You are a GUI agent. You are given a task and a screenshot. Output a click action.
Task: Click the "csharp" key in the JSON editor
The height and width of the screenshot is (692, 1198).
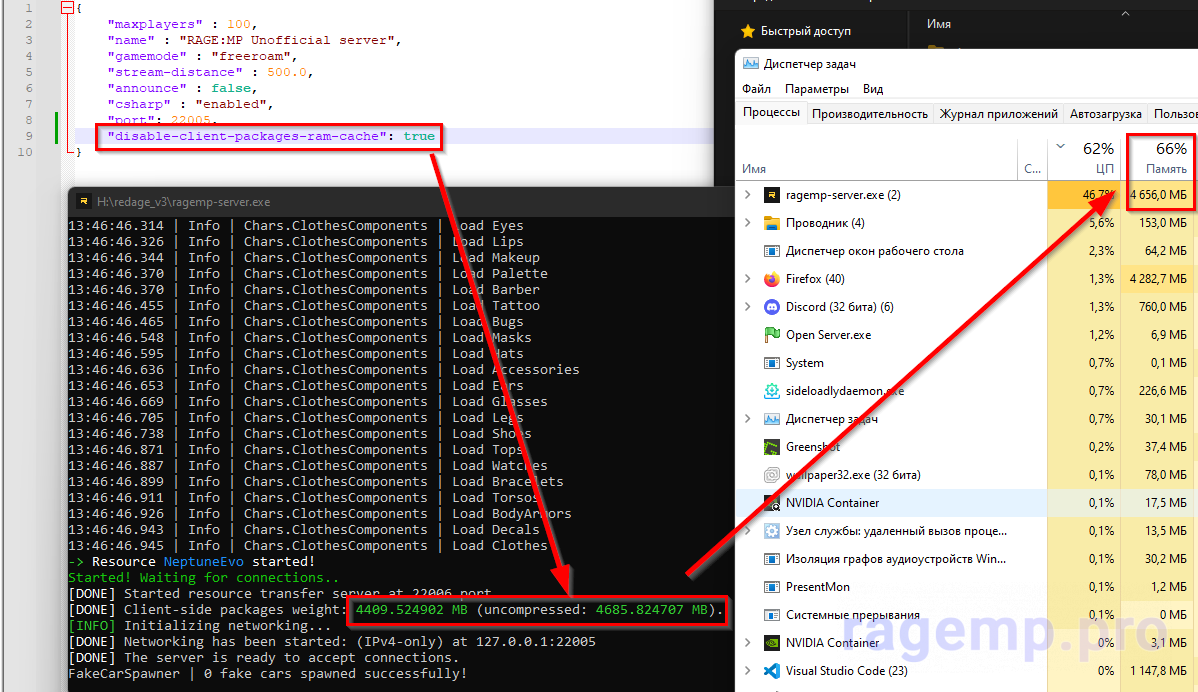(139, 105)
